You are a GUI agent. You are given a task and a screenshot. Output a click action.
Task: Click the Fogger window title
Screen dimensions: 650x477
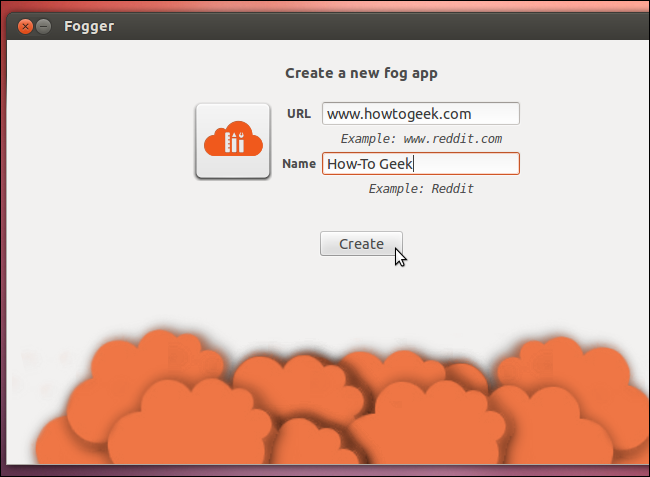click(89, 27)
